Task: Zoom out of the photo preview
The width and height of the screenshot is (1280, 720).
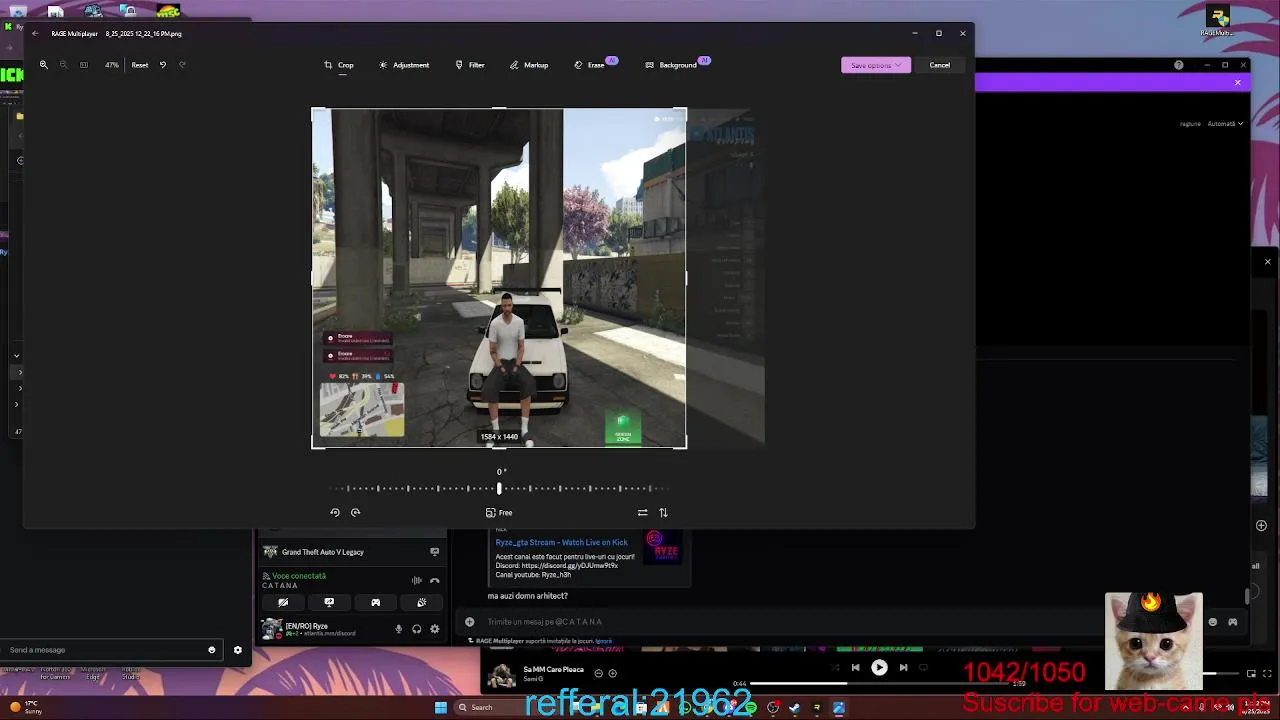Action: (63, 65)
